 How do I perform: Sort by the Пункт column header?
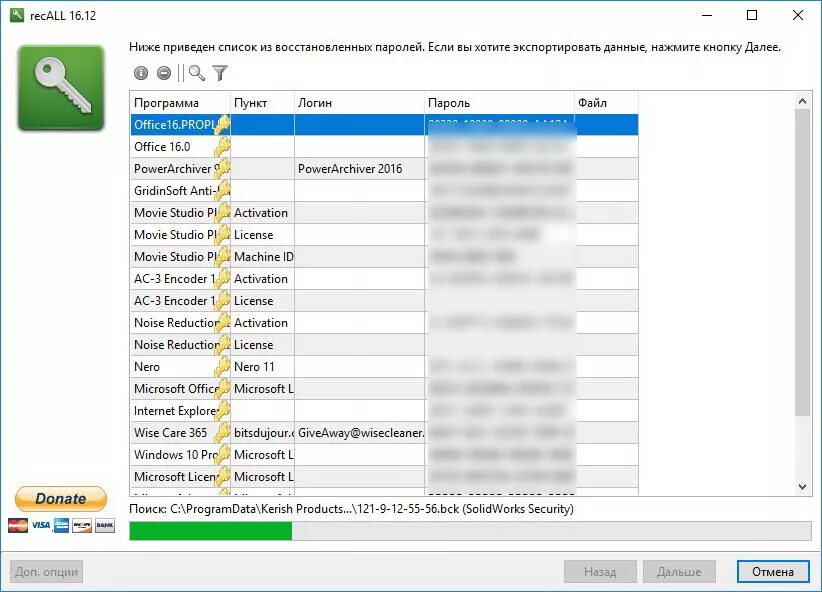262,103
